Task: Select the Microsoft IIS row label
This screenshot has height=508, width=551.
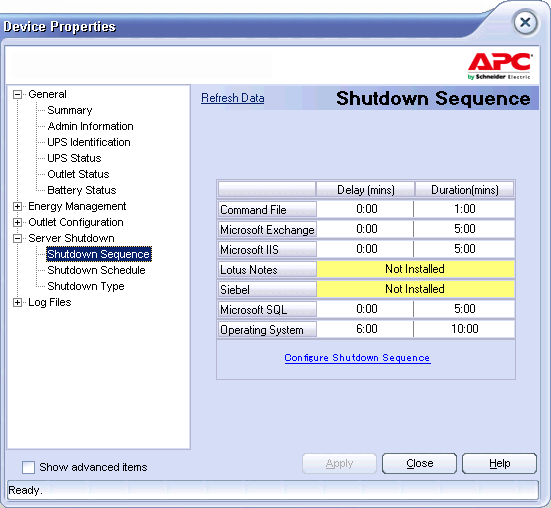Action: [267, 249]
